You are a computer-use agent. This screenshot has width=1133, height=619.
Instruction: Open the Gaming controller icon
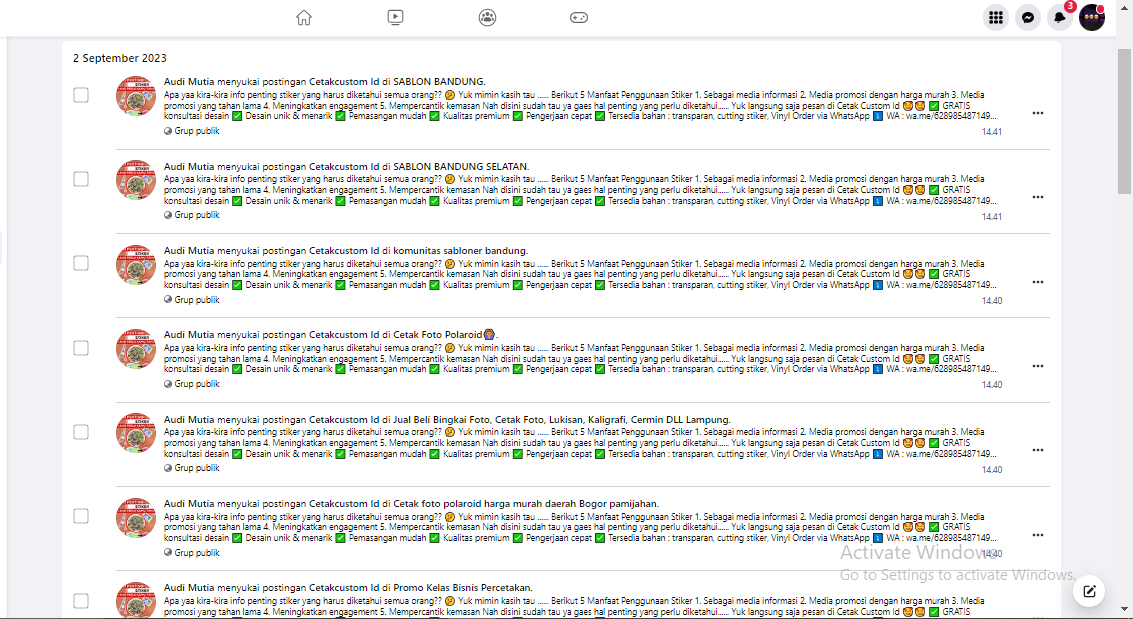[579, 17]
